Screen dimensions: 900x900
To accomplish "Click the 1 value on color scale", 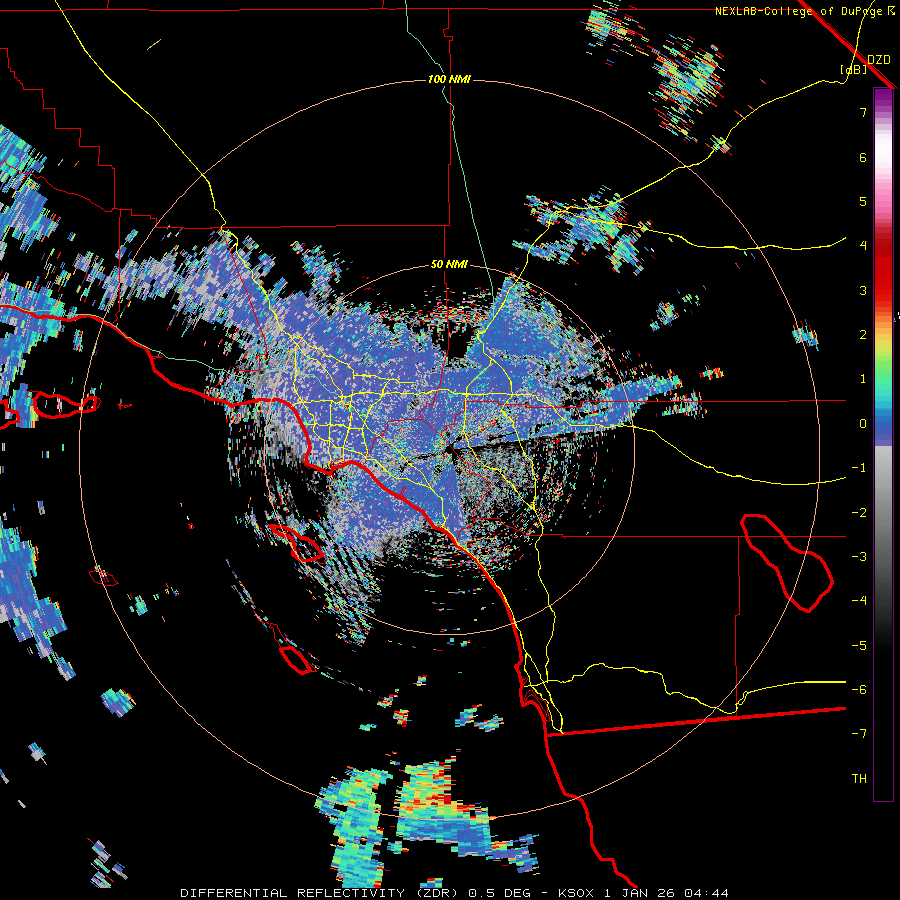I will pos(863,379).
